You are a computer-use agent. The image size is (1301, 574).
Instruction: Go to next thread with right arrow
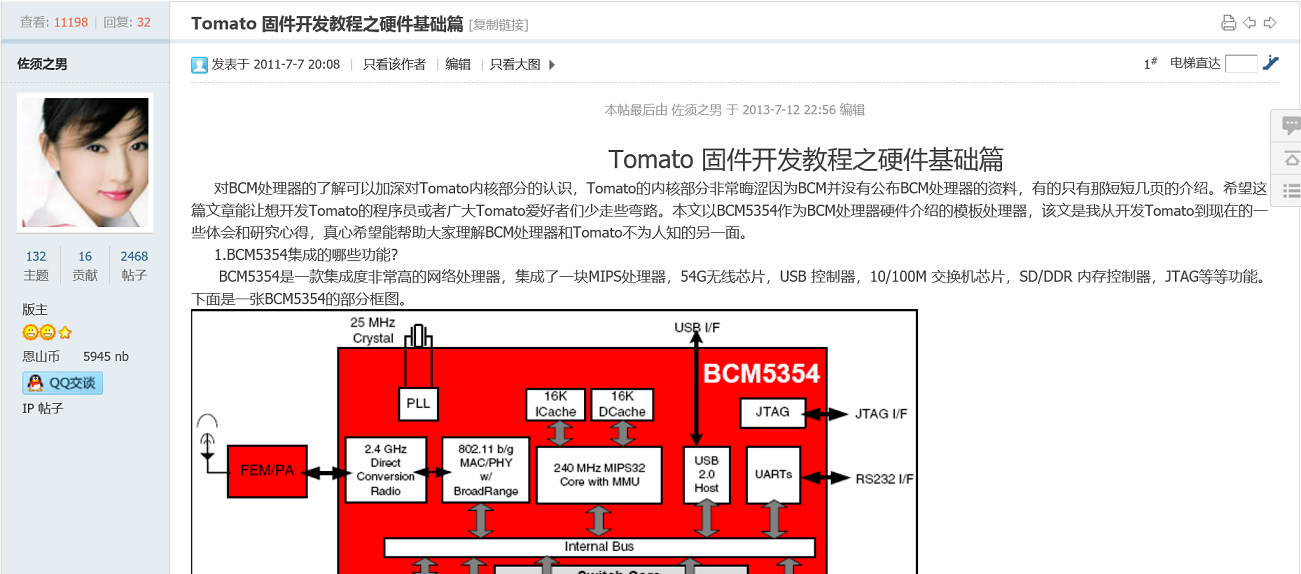click(x=1270, y=23)
